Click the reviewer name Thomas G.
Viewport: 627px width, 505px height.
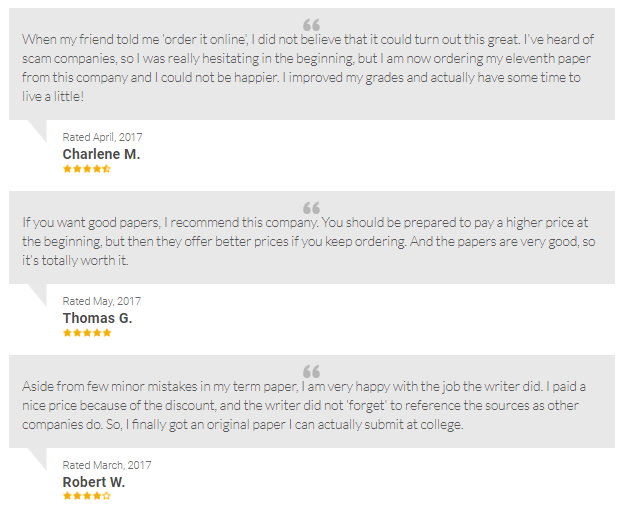[97, 318]
